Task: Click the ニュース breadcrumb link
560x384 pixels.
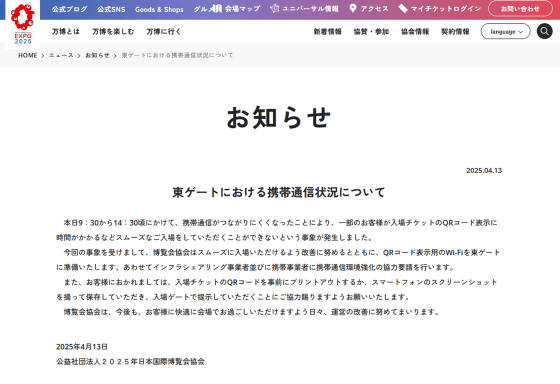Action: (61, 55)
